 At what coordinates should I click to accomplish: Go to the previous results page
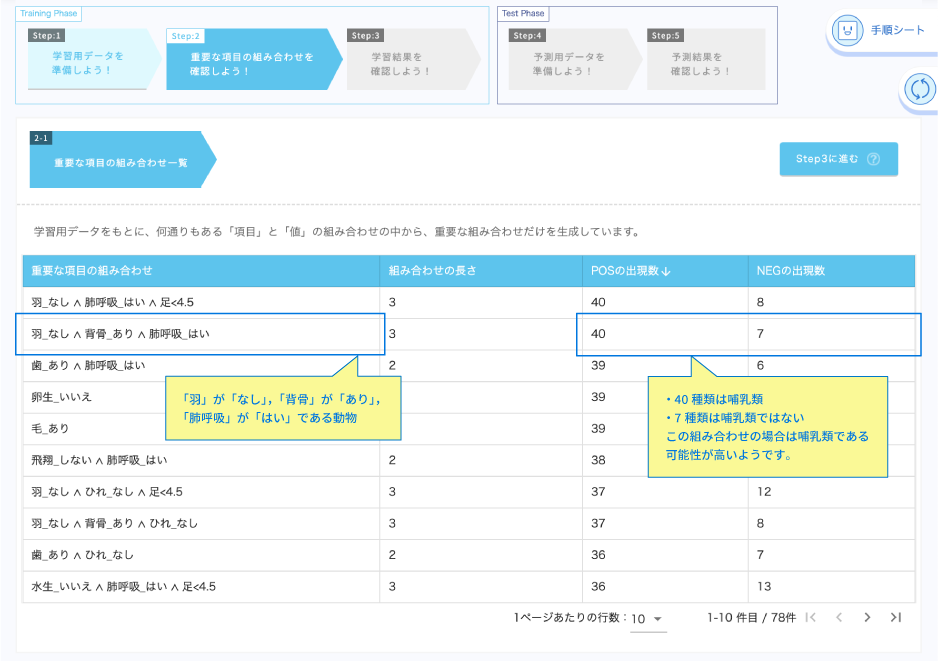[x=839, y=617]
